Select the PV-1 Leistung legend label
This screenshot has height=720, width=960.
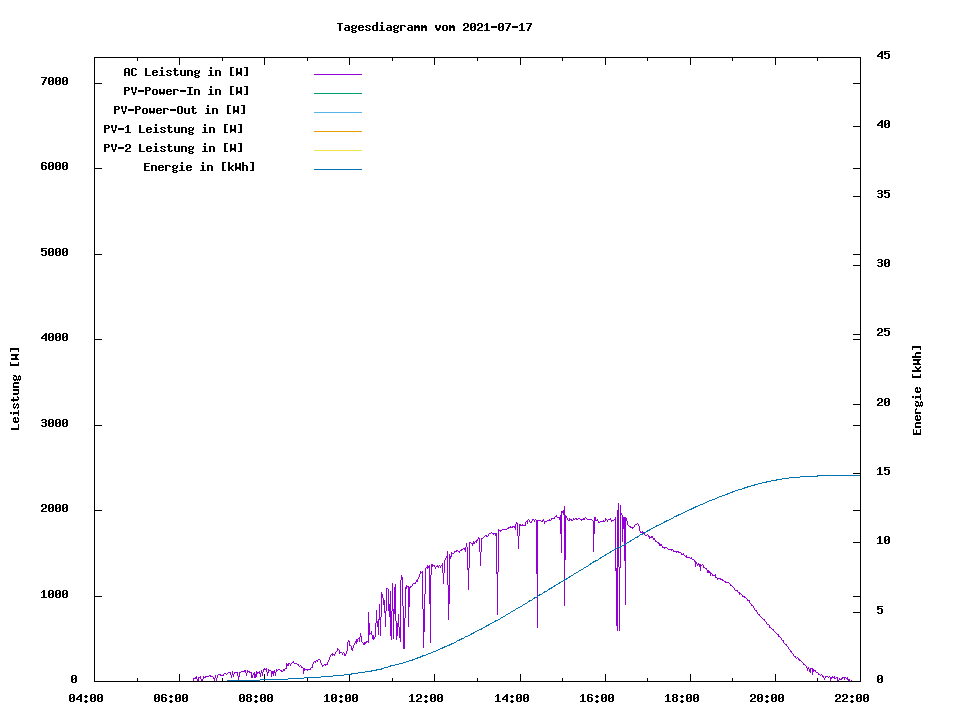(x=173, y=129)
